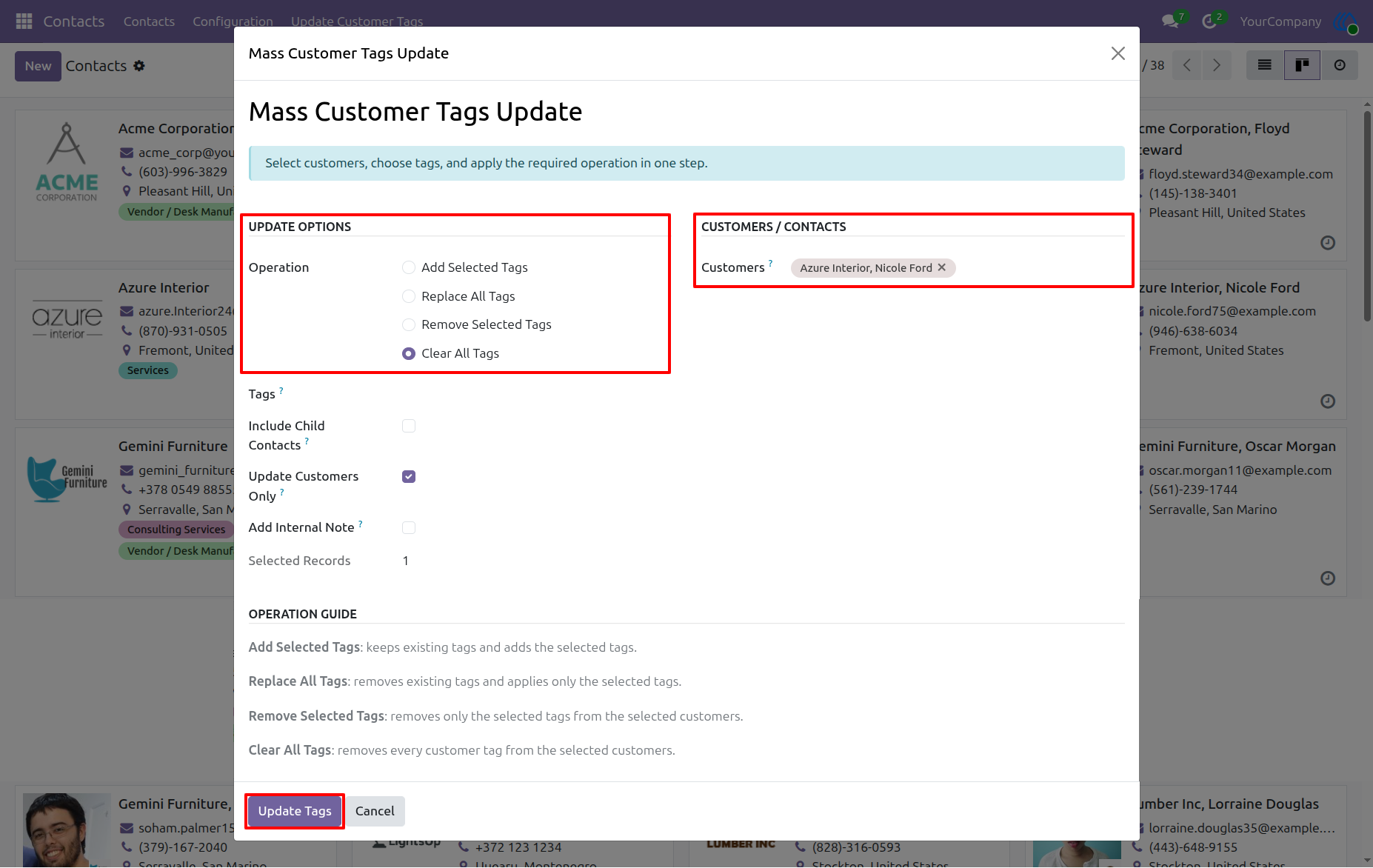Click the Update Tags button

[295, 811]
